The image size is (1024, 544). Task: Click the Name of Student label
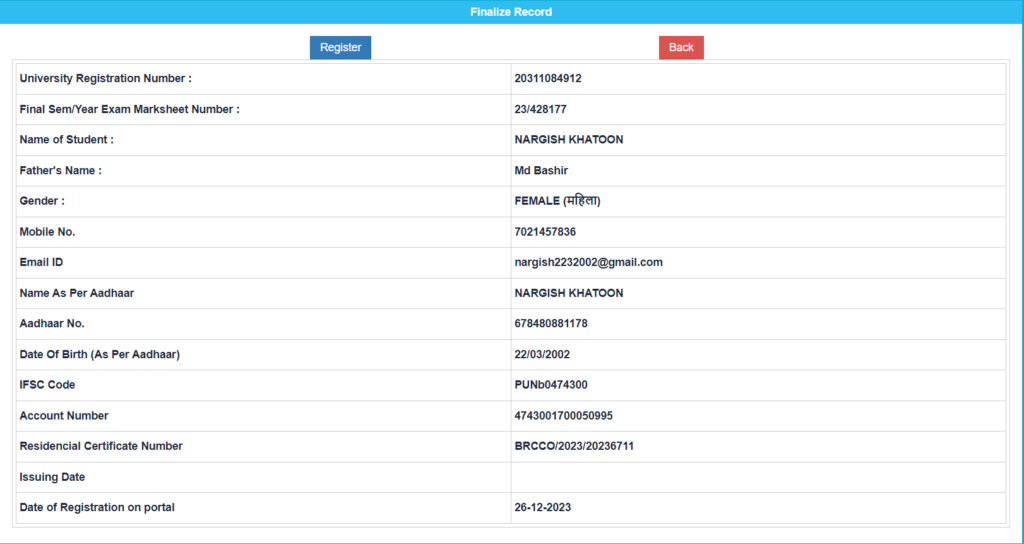[66, 140]
